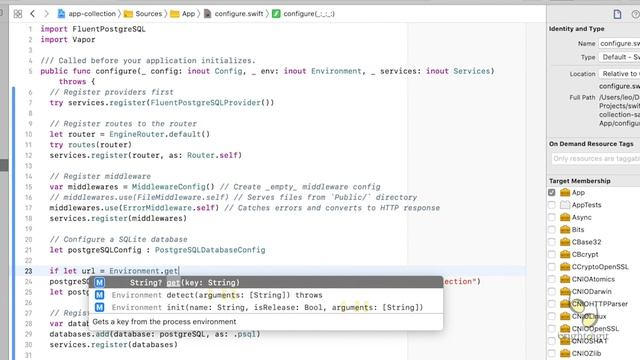Open the configure.swift file breadcrumb
This screenshot has height=360, width=640.
(233, 14)
